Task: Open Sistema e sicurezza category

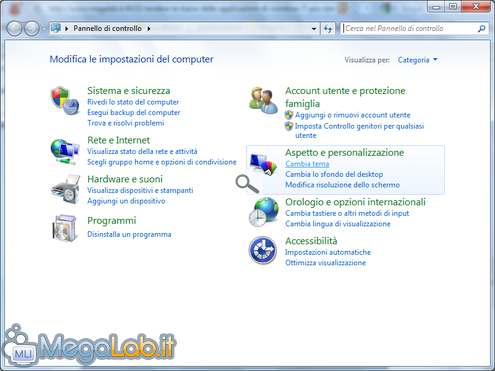Action: pyautogui.click(x=129, y=91)
